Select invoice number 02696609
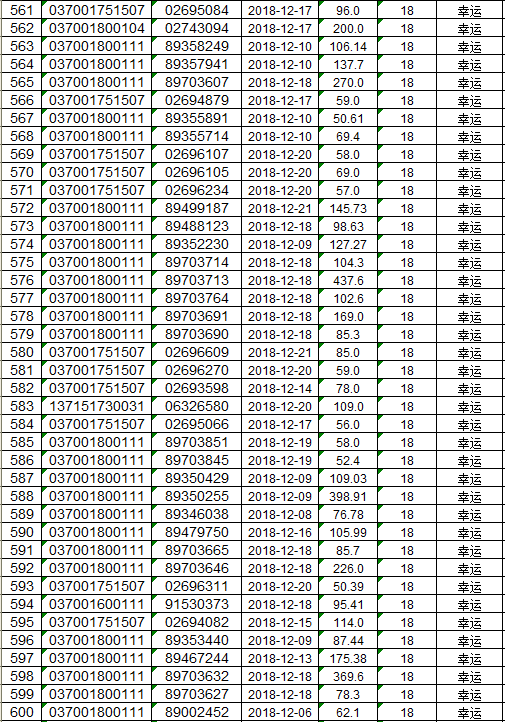The image size is (505, 722). 197,352
